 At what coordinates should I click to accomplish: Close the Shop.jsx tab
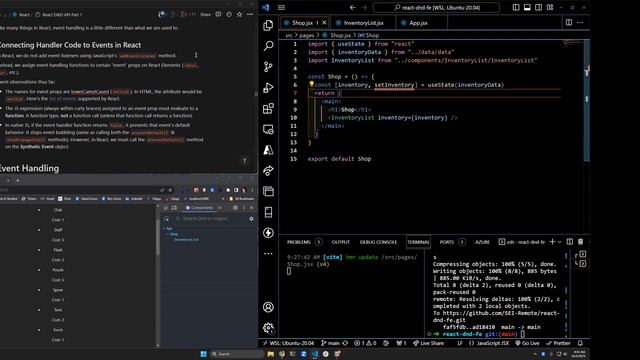(324, 23)
